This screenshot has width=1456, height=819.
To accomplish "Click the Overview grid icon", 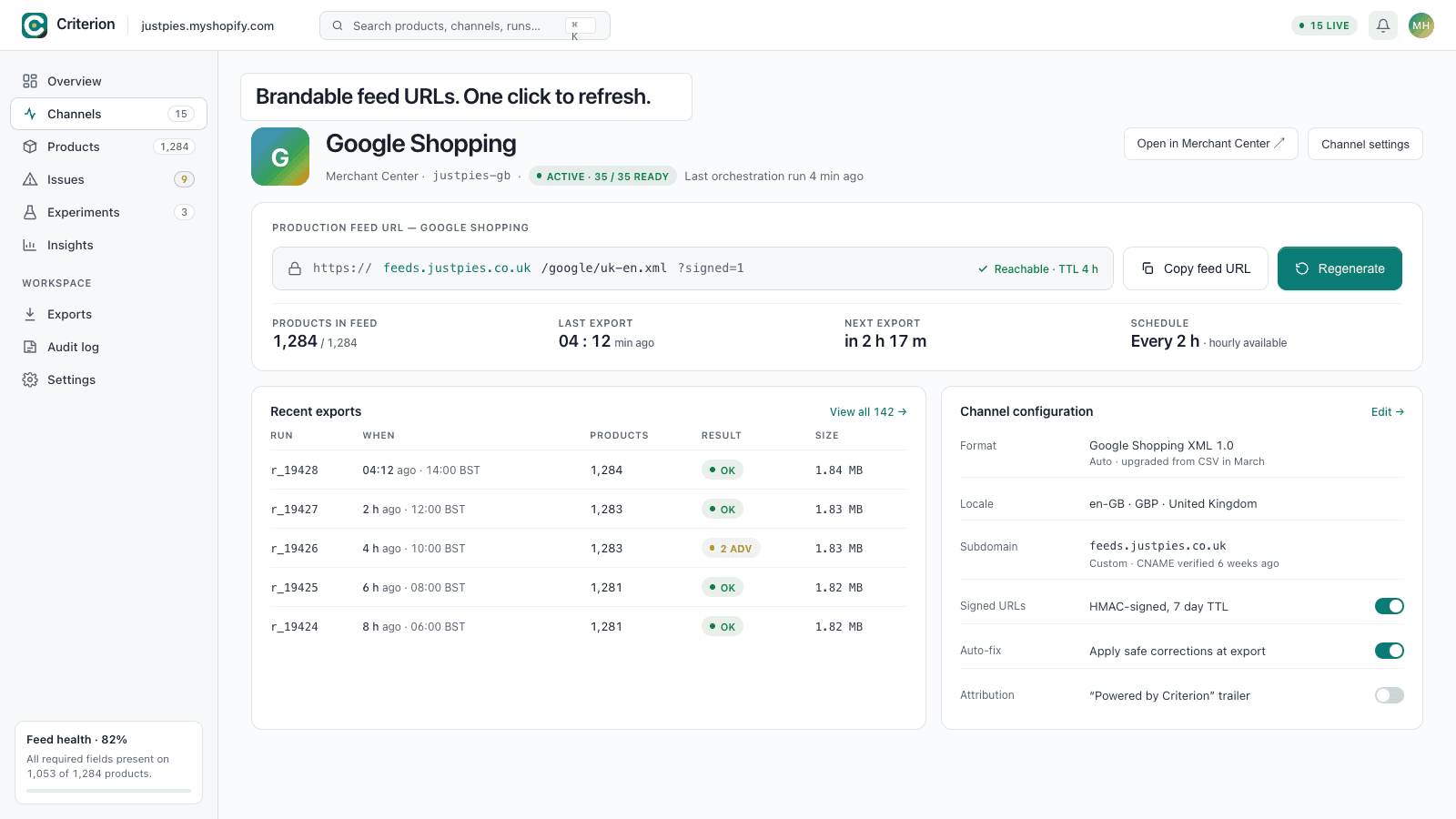I will click(30, 81).
